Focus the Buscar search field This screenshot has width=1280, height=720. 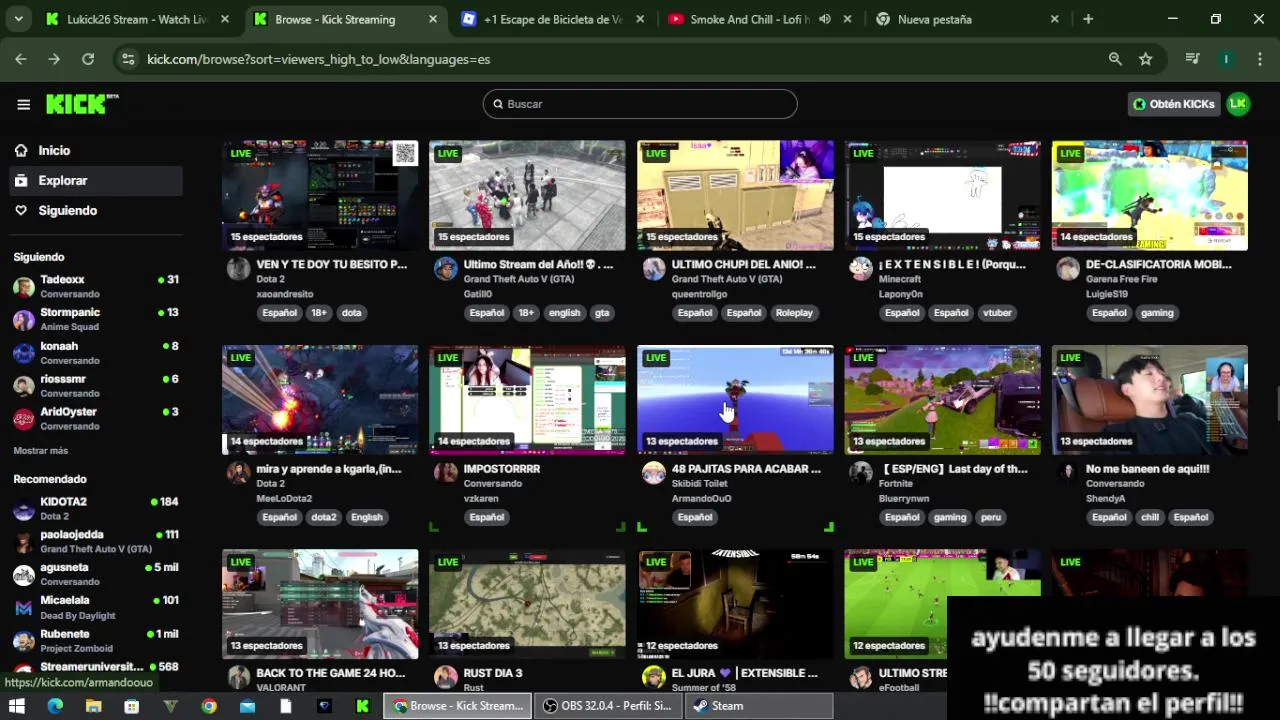coord(640,104)
